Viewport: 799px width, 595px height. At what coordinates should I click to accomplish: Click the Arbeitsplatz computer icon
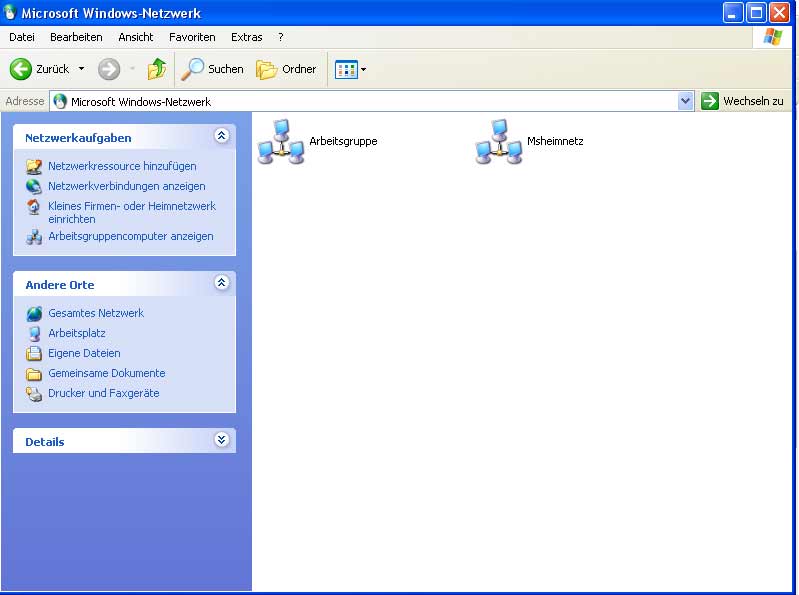(34, 333)
